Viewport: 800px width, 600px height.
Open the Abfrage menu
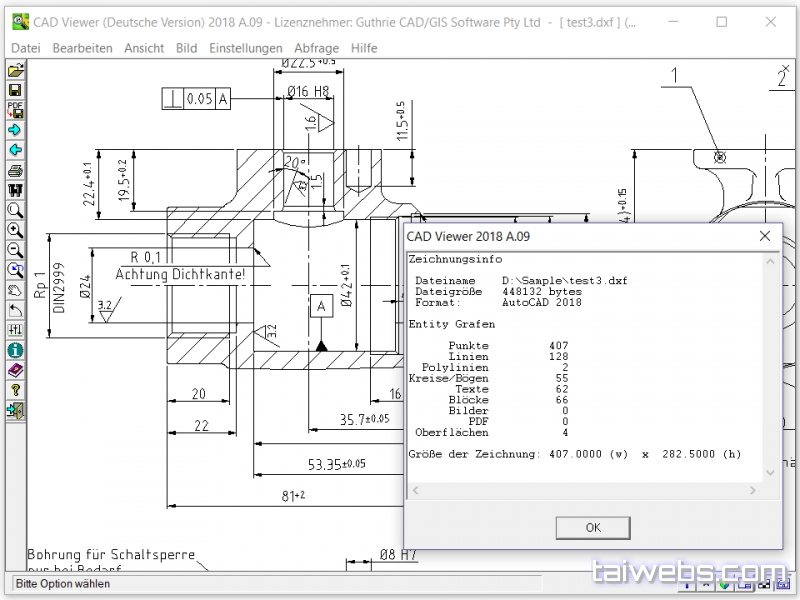click(x=316, y=48)
